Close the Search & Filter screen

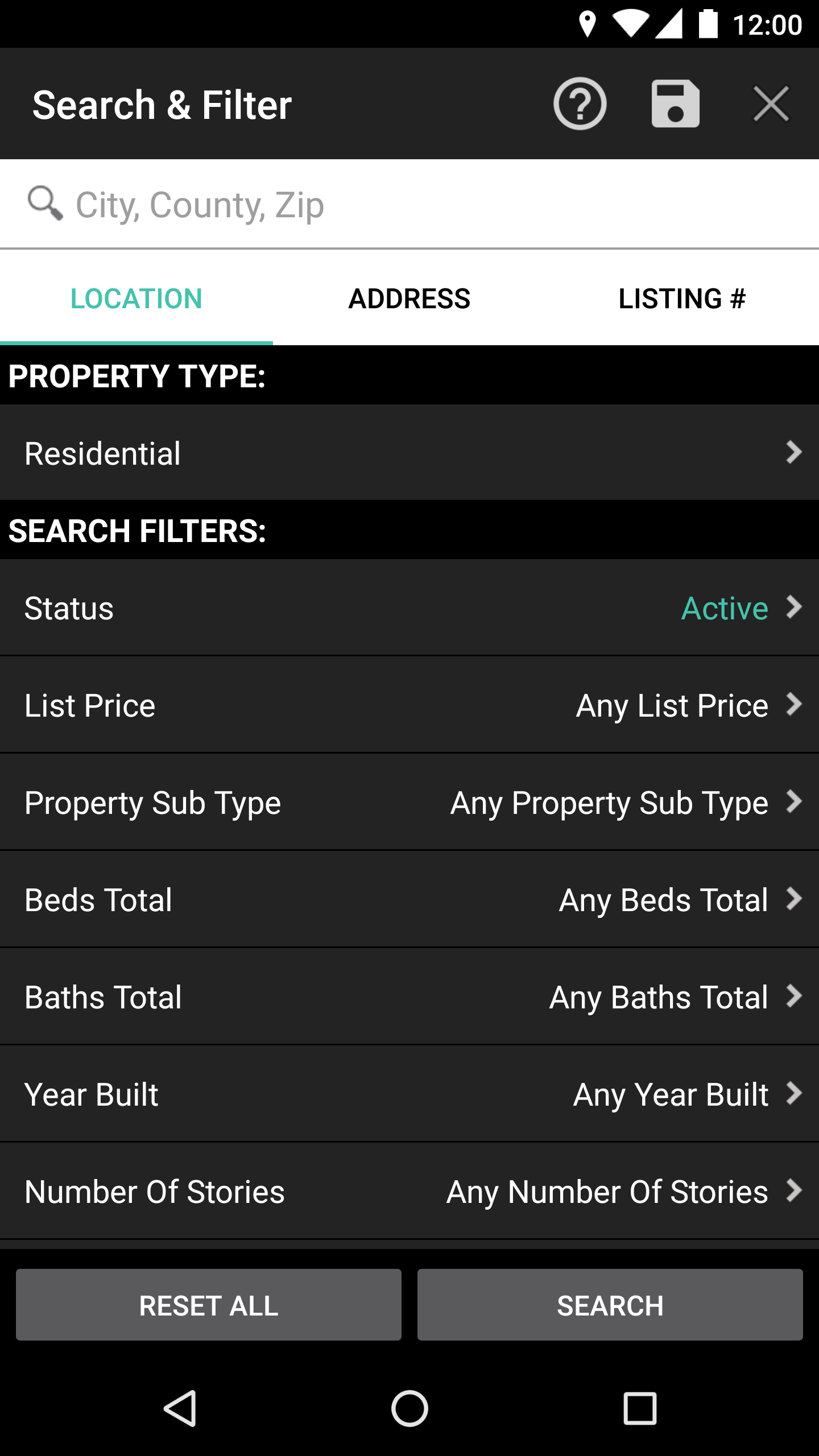(x=771, y=104)
